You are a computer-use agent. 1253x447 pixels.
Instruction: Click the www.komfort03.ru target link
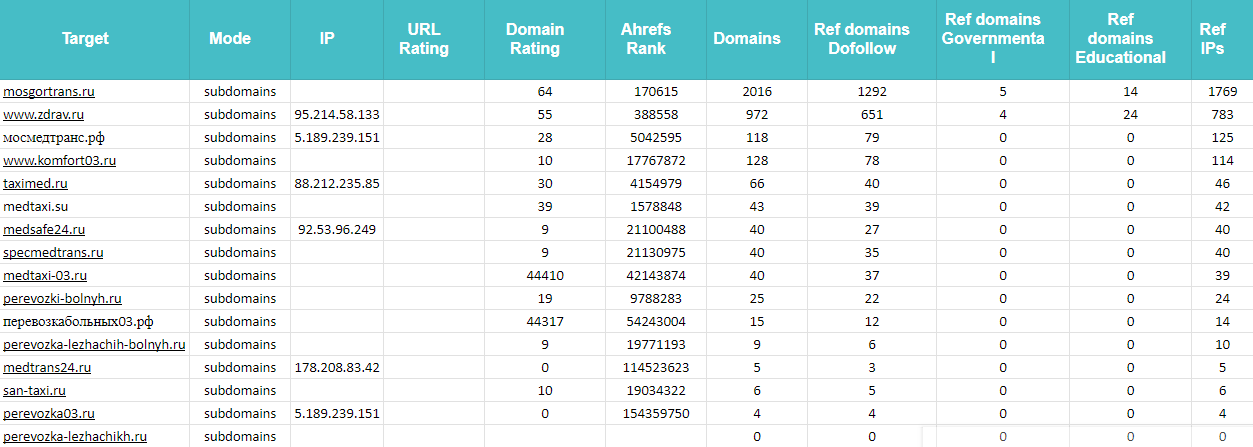[x=60, y=161]
